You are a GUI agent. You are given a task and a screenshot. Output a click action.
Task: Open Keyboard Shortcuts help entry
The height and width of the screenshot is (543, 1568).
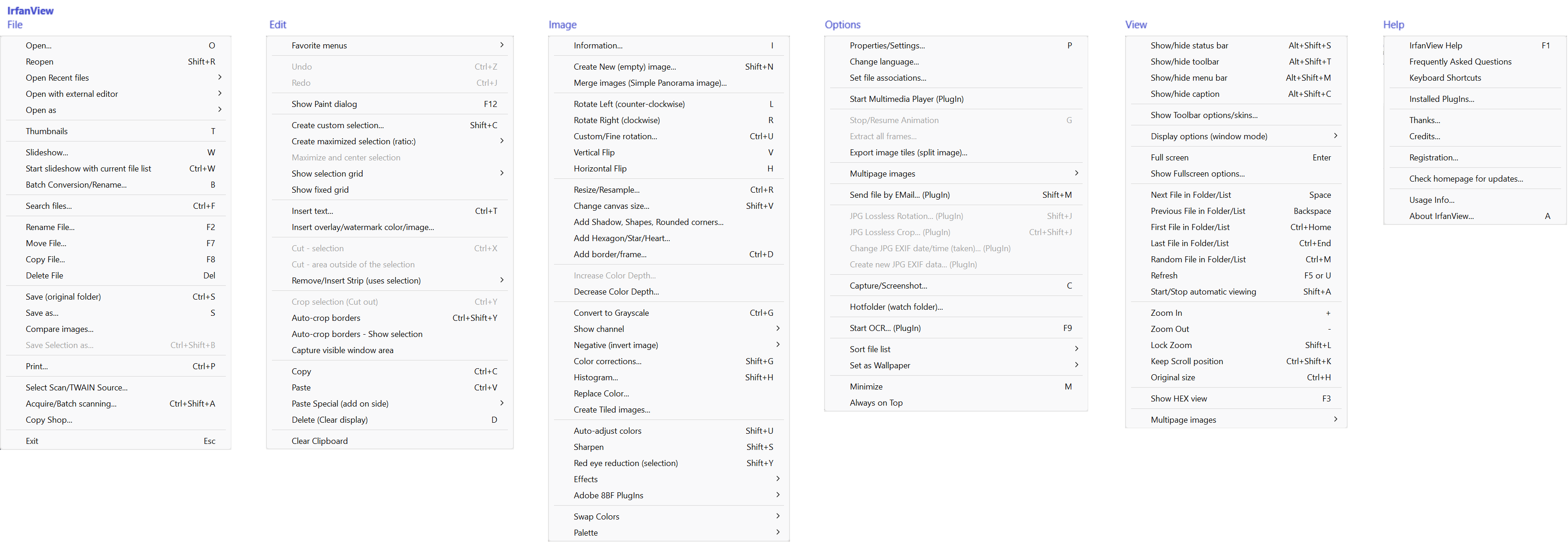click(x=1445, y=78)
